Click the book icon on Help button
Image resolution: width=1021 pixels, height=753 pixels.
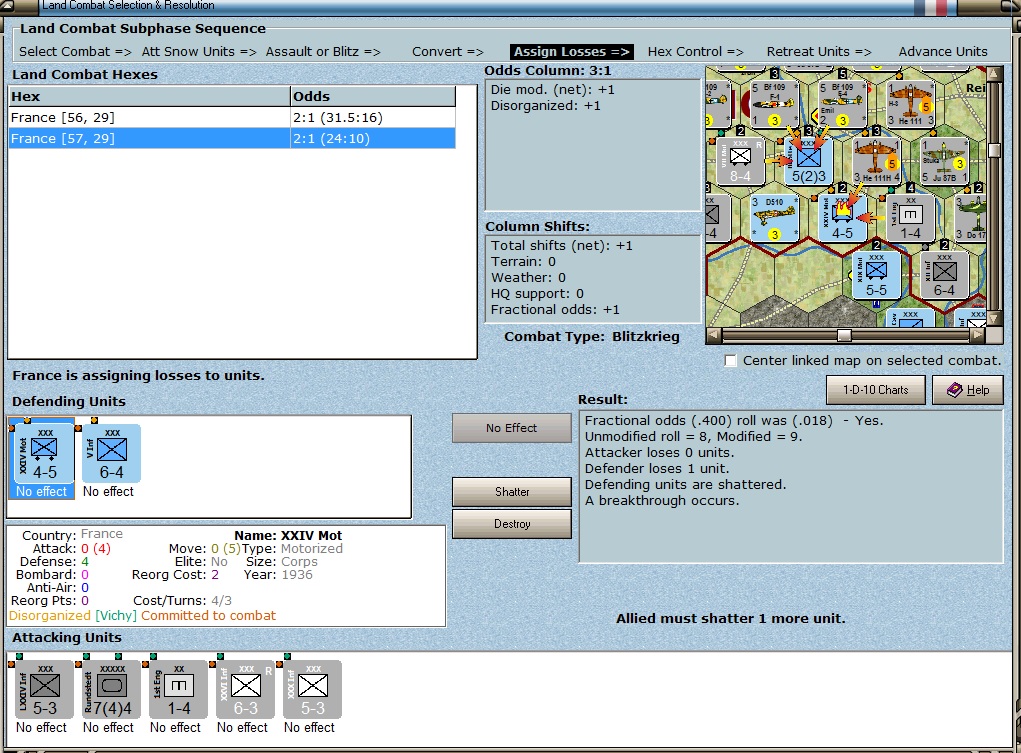955,390
